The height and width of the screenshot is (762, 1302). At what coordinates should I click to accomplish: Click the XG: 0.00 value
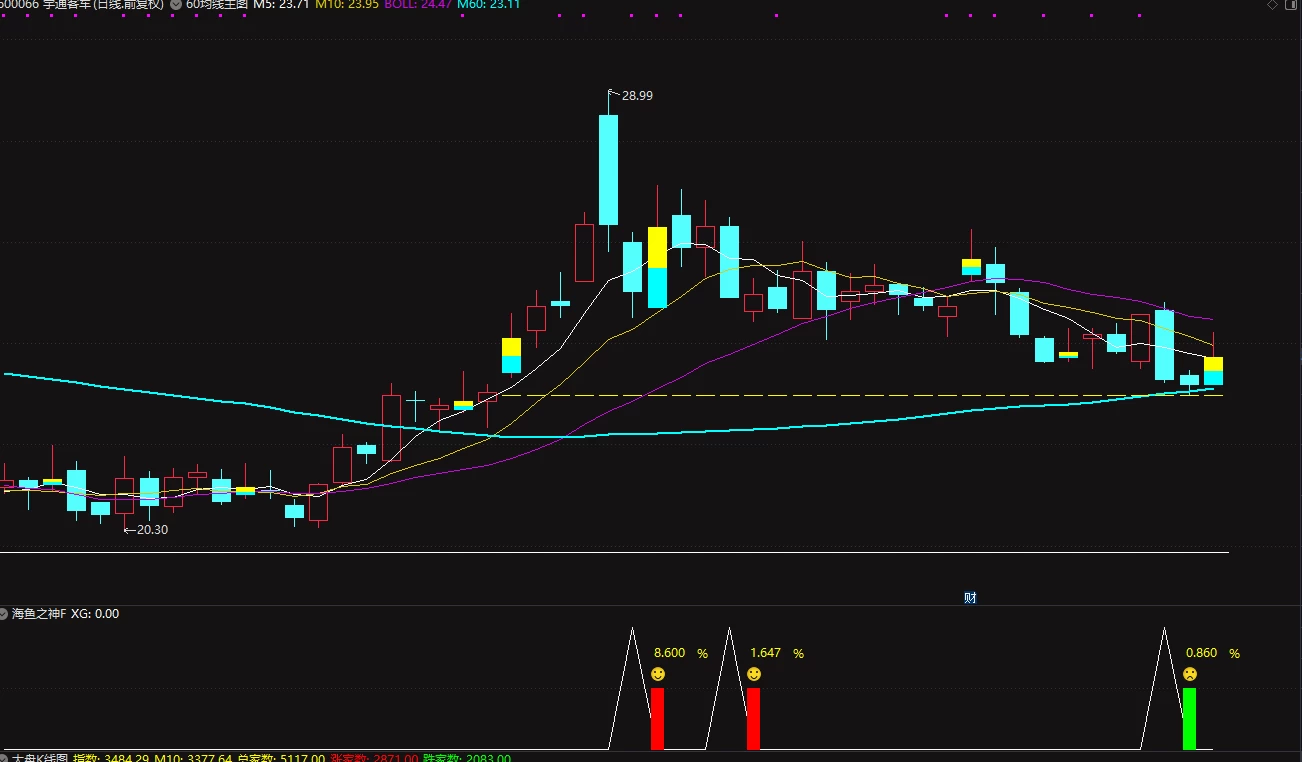point(95,613)
